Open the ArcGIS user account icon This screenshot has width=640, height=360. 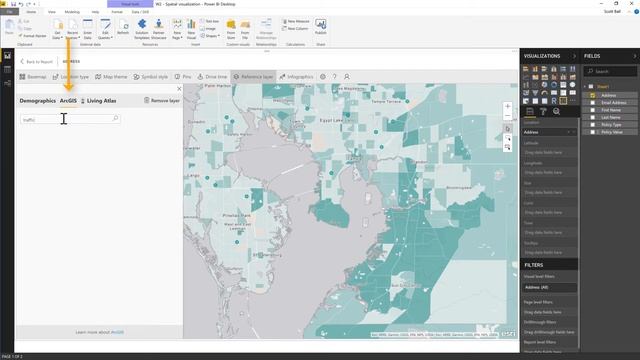tap(347, 77)
